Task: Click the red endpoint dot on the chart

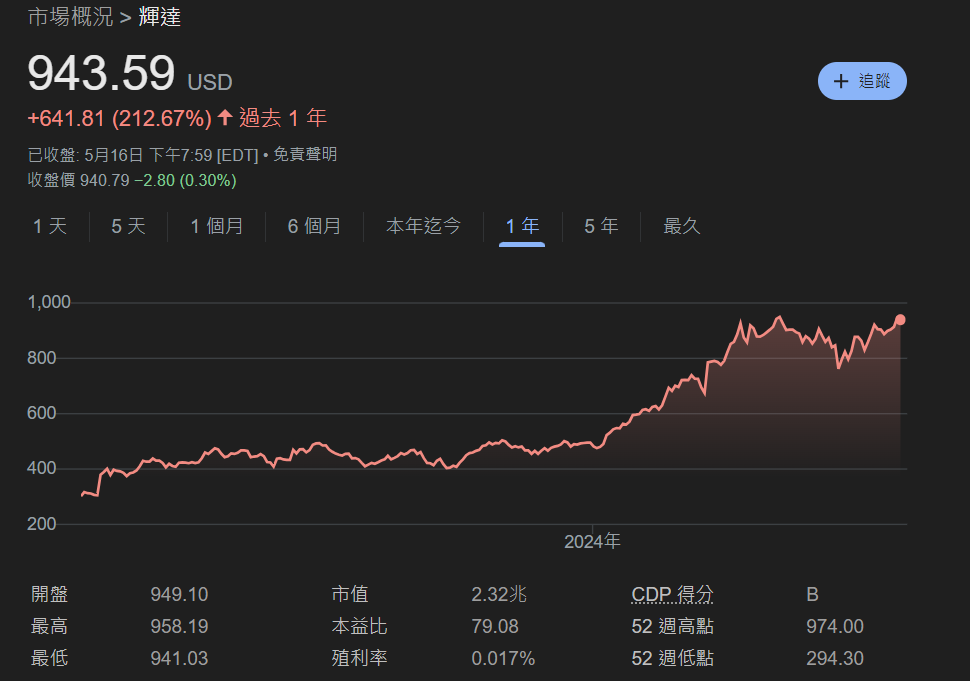Action: point(900,319)
